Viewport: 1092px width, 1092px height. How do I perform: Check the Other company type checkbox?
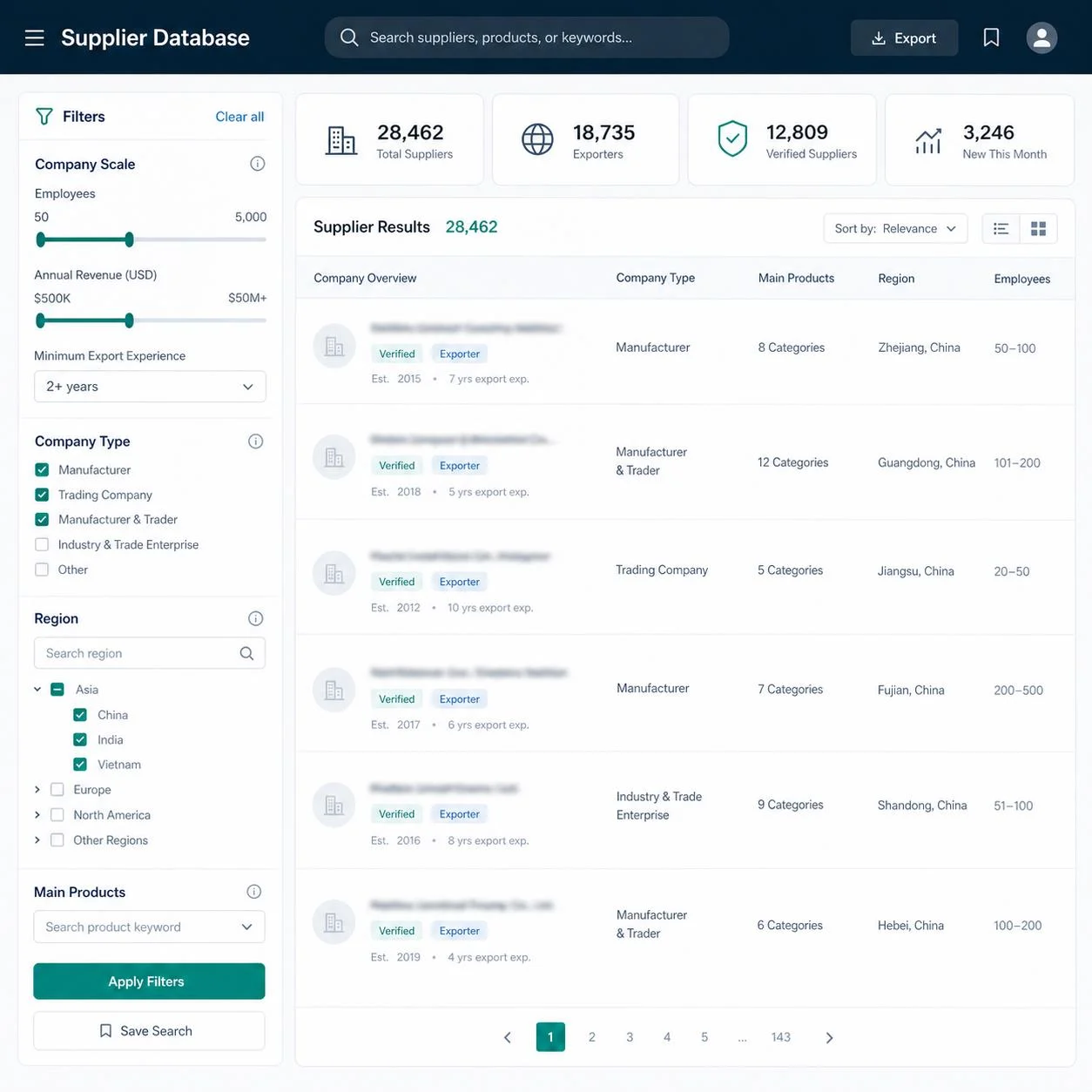[x=42, y=570]
